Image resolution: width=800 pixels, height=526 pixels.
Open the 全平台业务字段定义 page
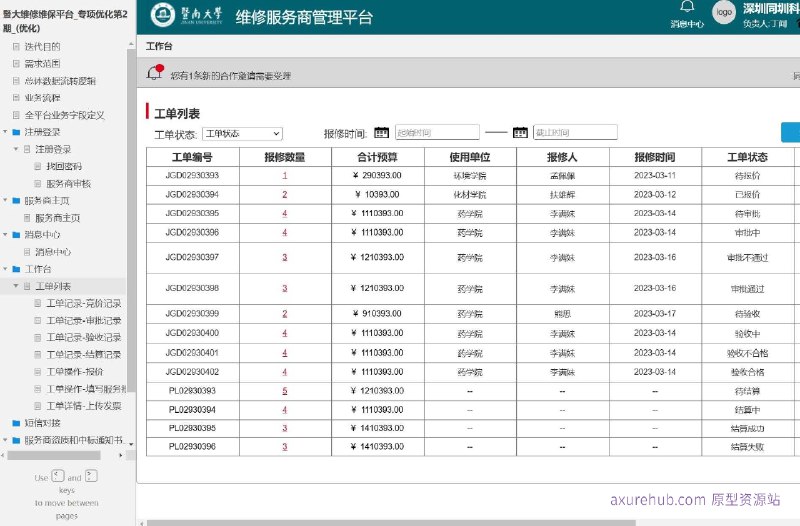point(64,115)
